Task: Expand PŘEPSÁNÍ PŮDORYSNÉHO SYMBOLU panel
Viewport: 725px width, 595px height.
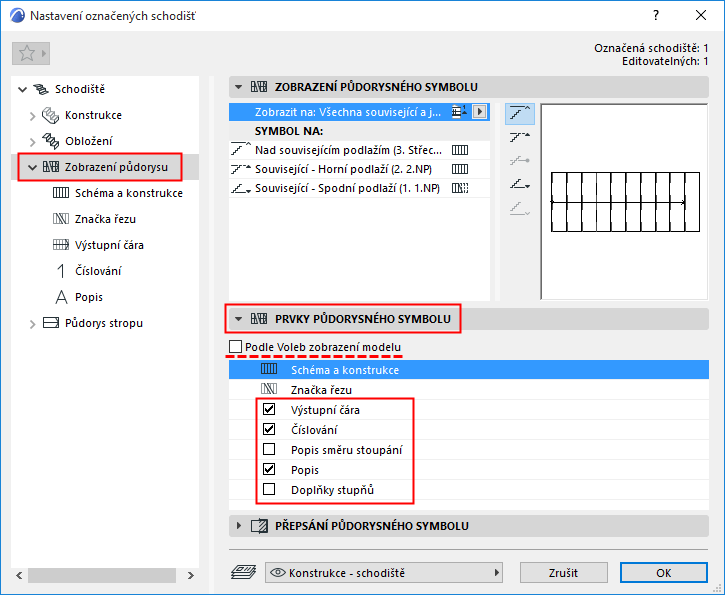Action: (239, 526)
